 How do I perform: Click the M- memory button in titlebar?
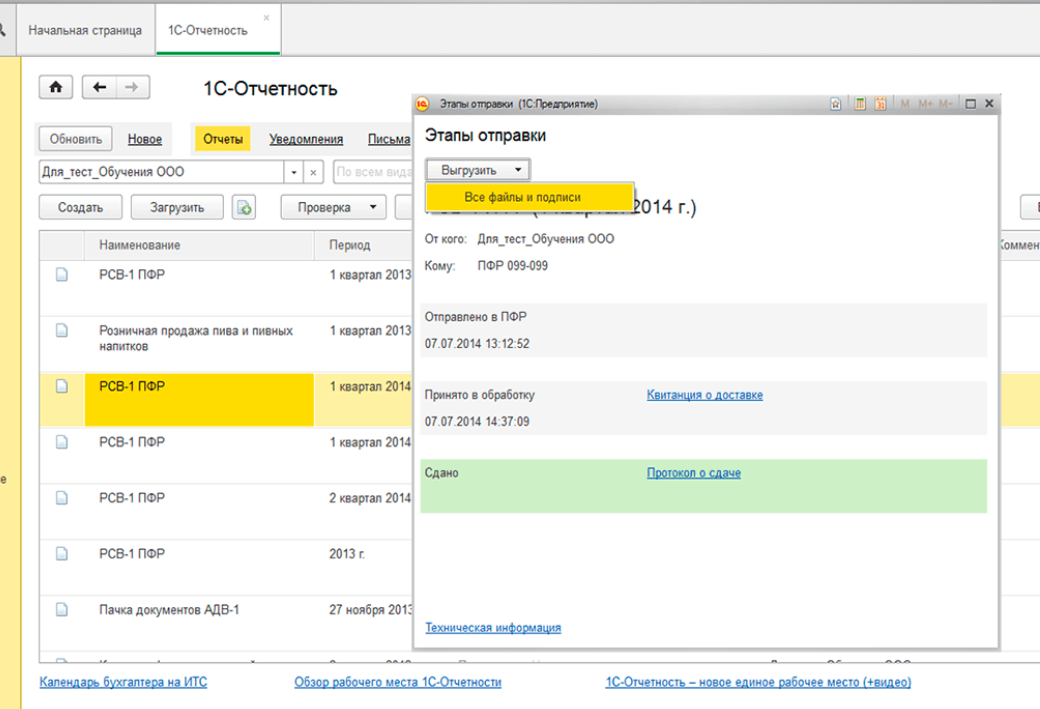pyautogui.click(x=945, y=104)
